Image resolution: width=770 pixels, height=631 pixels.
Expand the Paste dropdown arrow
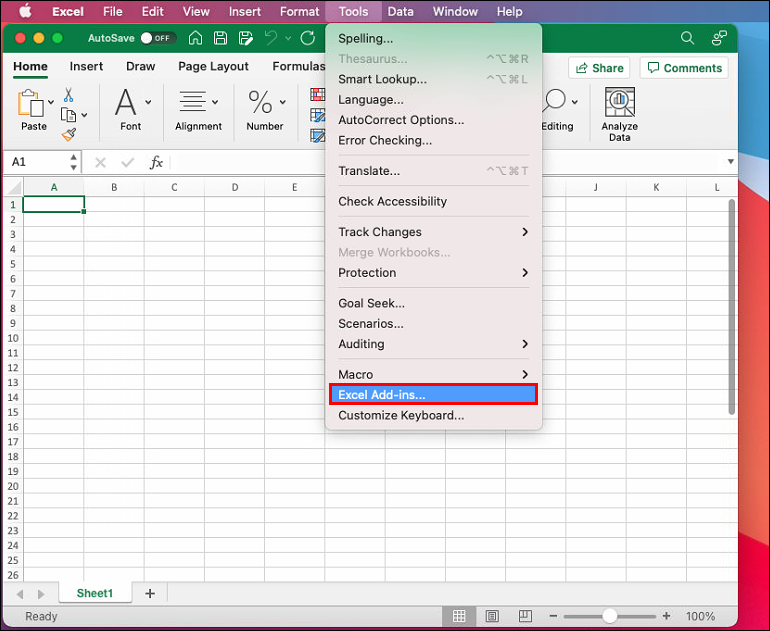coord(50,102)
